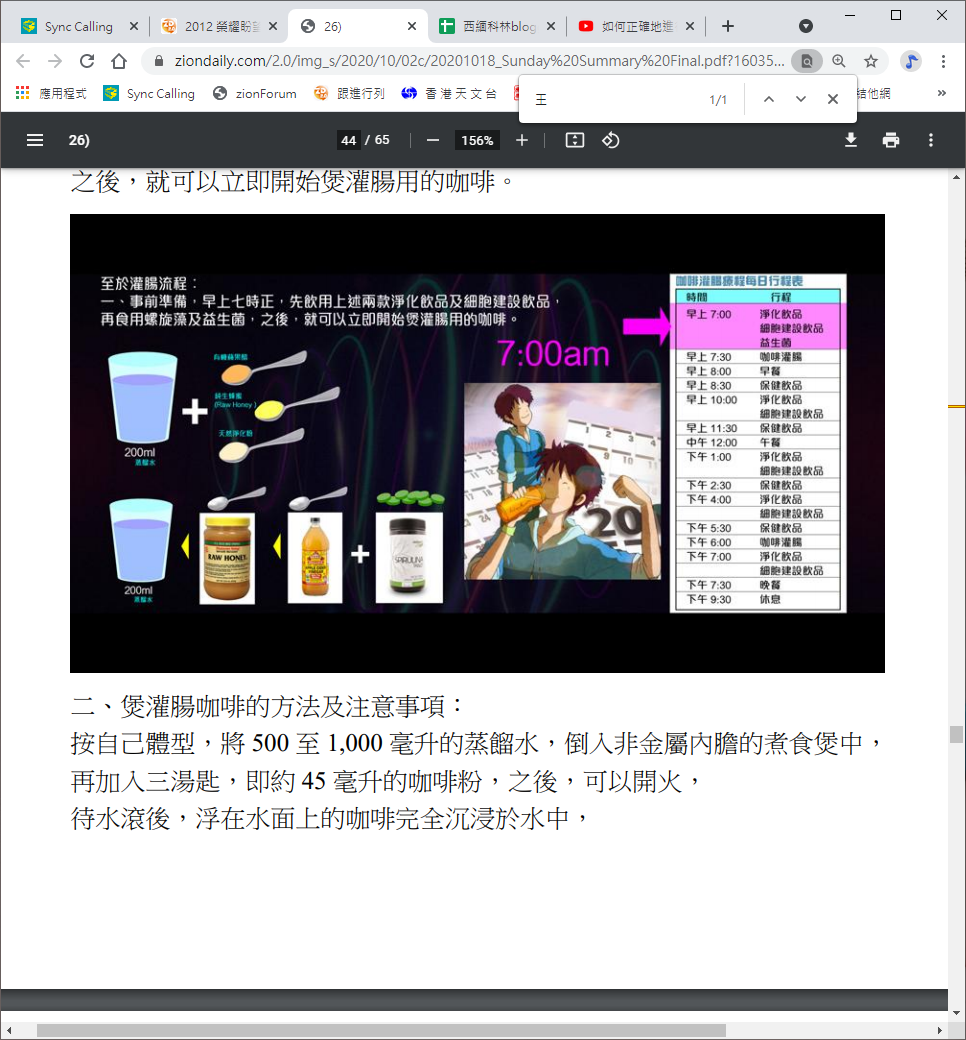Screen dimensions: 966x1040
Task: Open the Chrome profile avatar
Action: pyautogui.click(x=911, y=62)
